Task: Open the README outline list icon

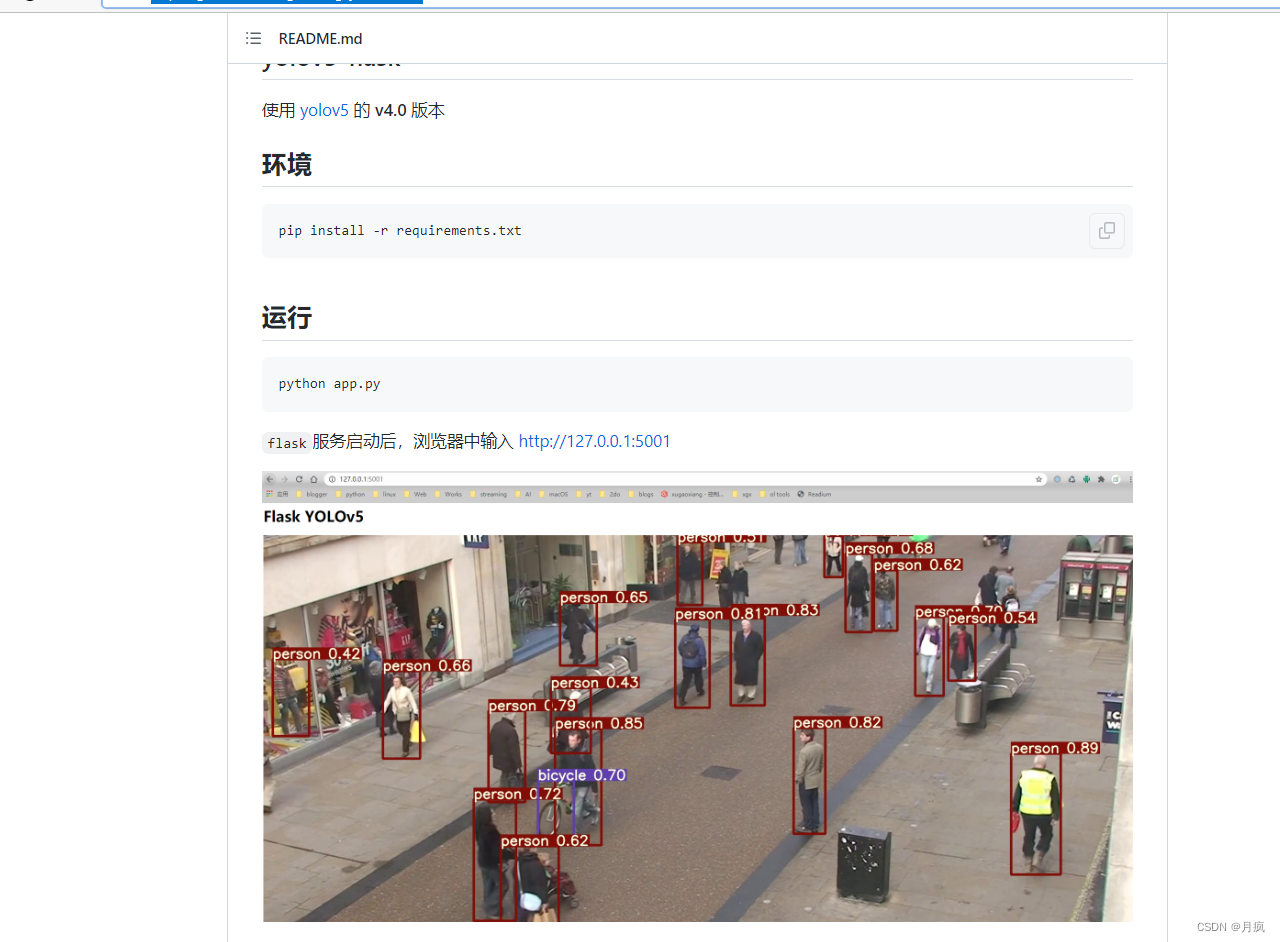Action: [x=253, y=39]
